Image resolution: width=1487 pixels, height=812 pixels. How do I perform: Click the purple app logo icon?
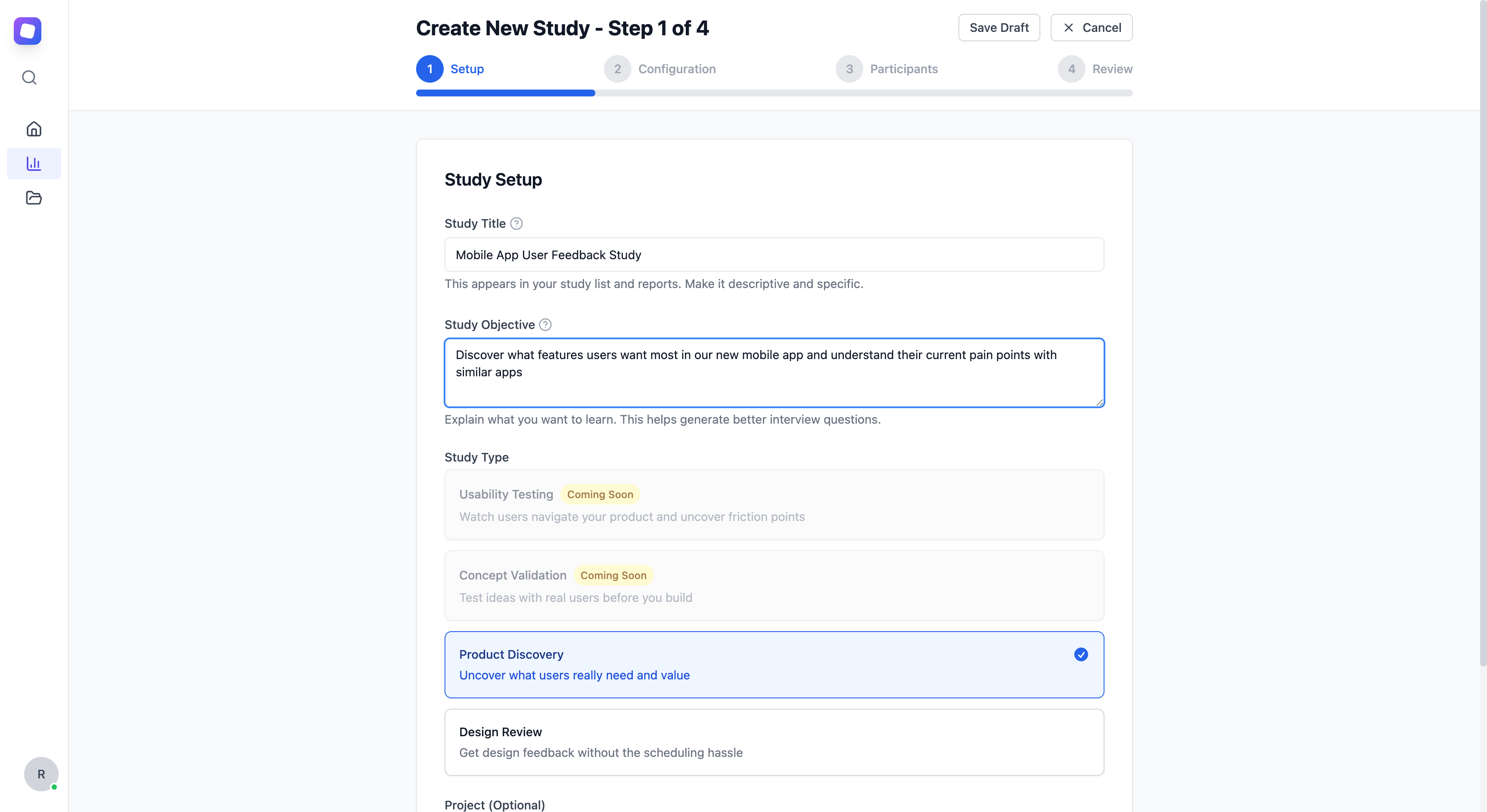28,31
